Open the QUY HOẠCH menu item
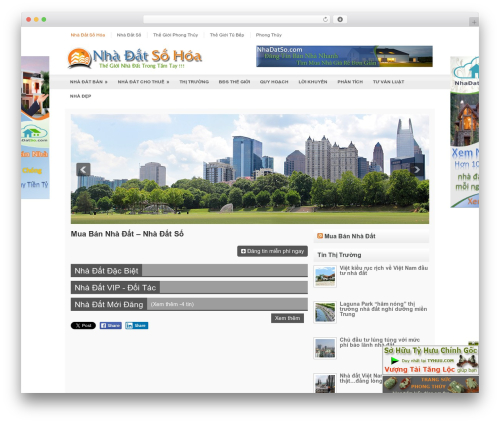Viewport: 500px width, 423px height. click(274, 82)
